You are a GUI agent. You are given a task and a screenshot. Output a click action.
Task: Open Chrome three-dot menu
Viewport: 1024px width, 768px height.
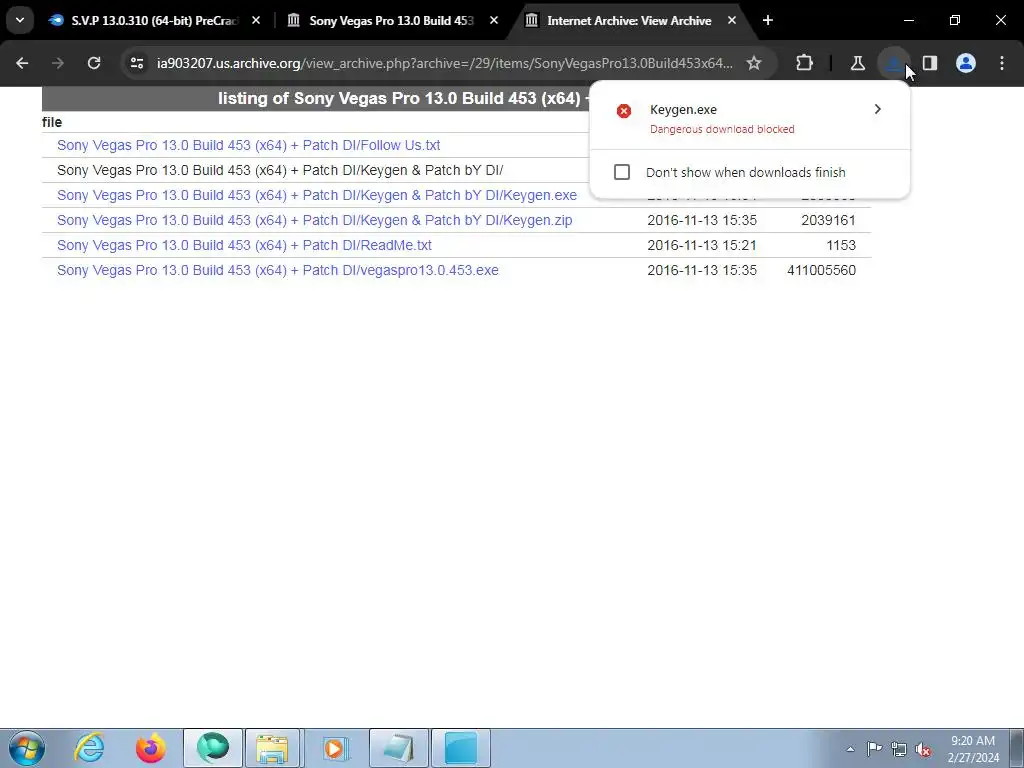[1002, 63]
